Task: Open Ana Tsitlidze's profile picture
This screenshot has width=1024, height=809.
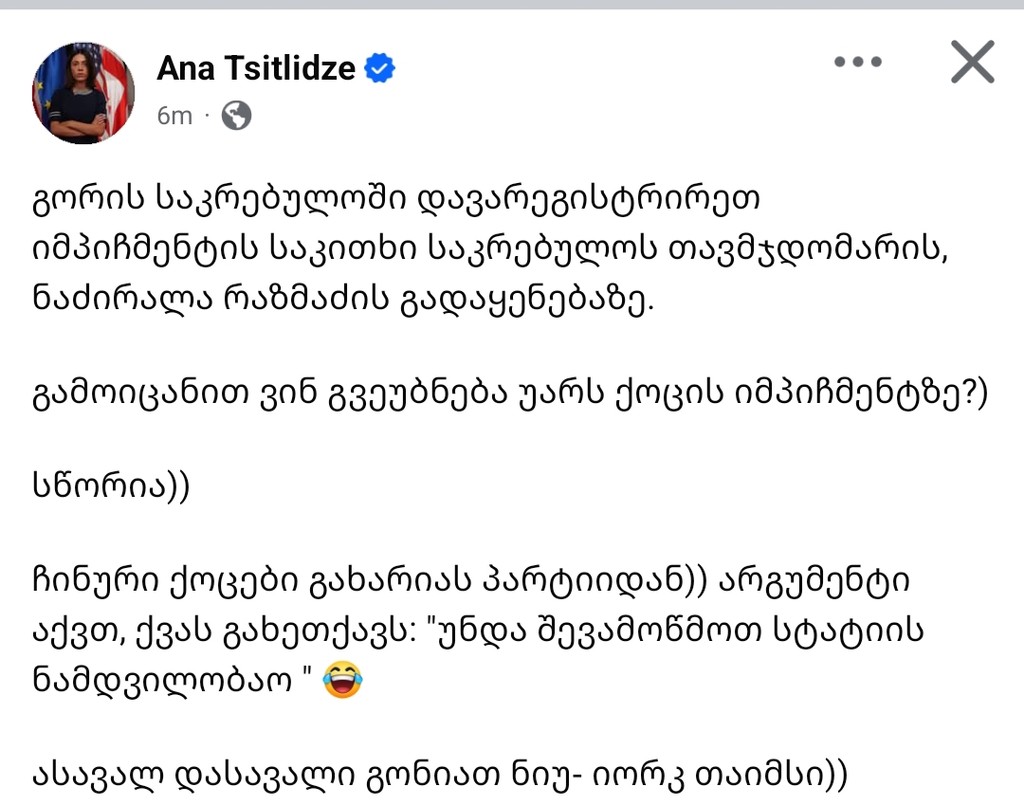Action: tap(84, 93)
